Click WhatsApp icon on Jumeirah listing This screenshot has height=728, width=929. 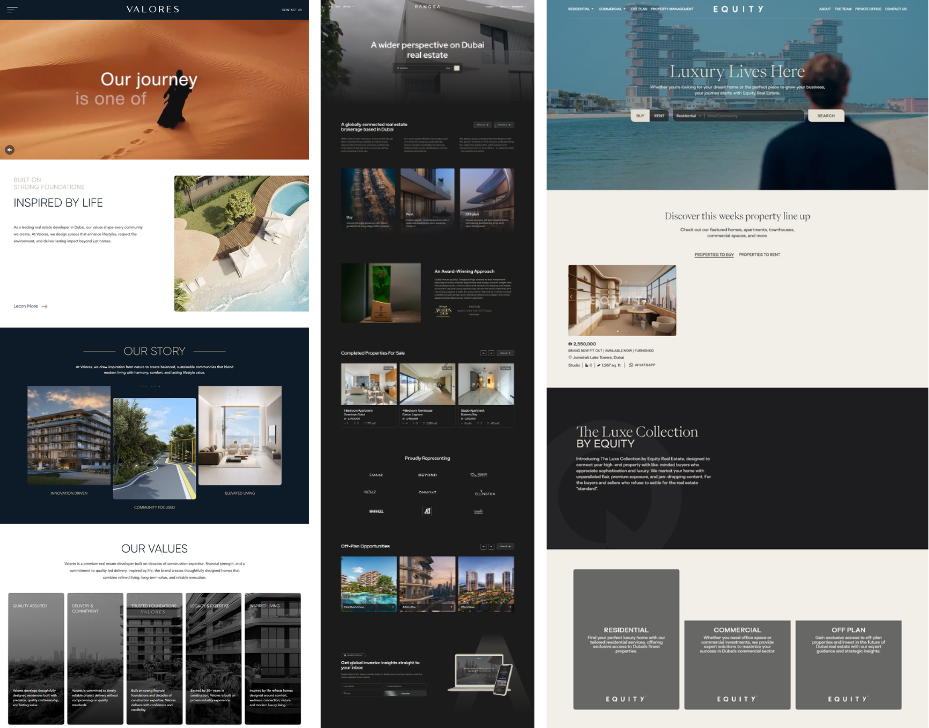[631, 365]
